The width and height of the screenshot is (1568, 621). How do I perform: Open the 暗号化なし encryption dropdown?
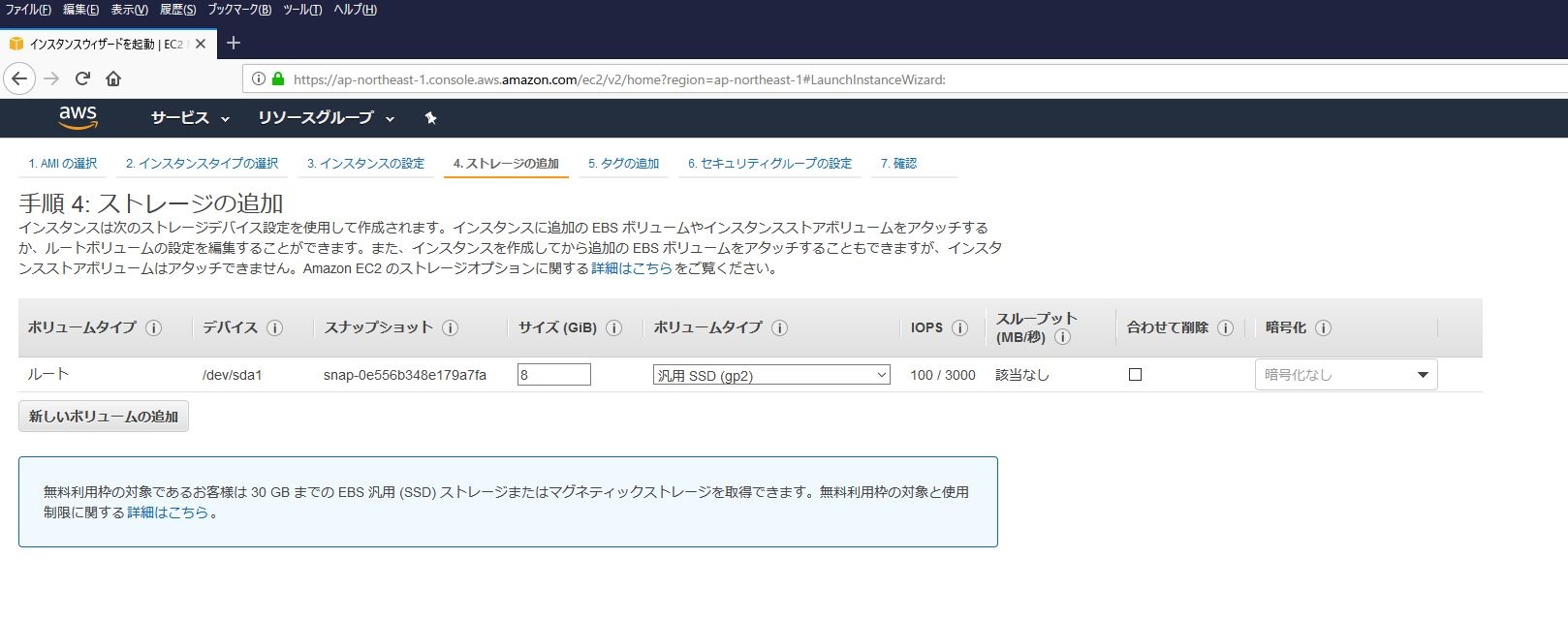(1346, 375)
